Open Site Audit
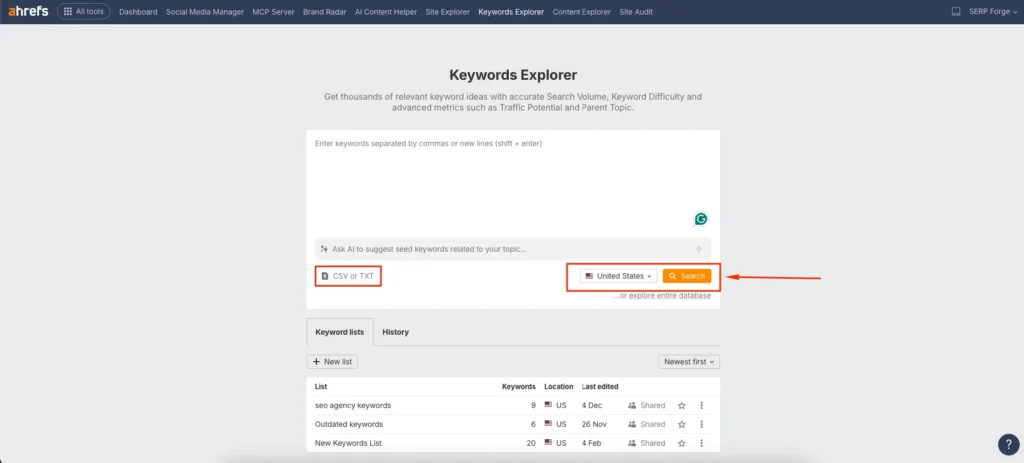The height and width of the screenshot is (463, 1024). 636,12
